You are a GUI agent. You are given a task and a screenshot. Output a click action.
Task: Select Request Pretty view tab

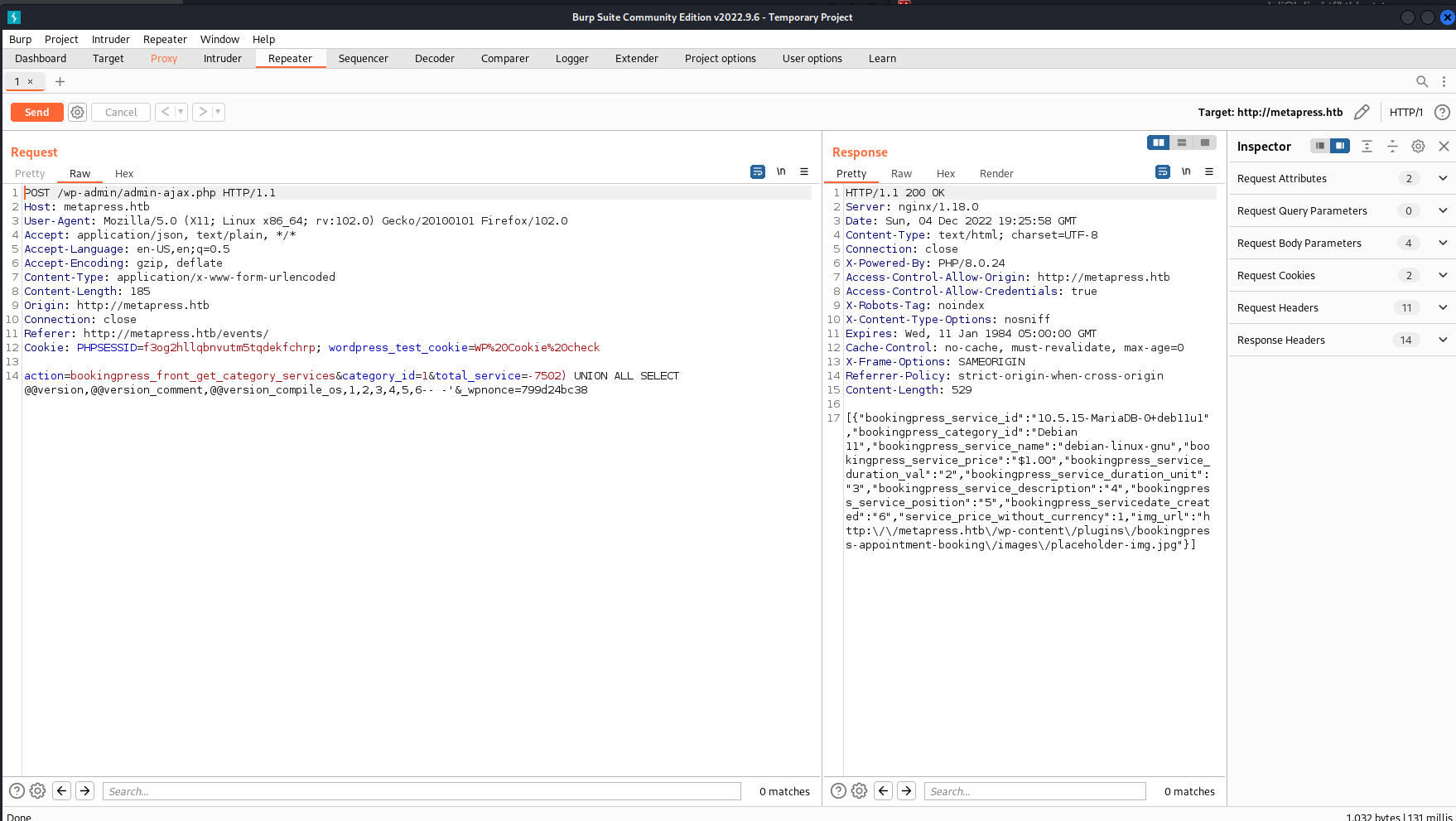[30, 173]
